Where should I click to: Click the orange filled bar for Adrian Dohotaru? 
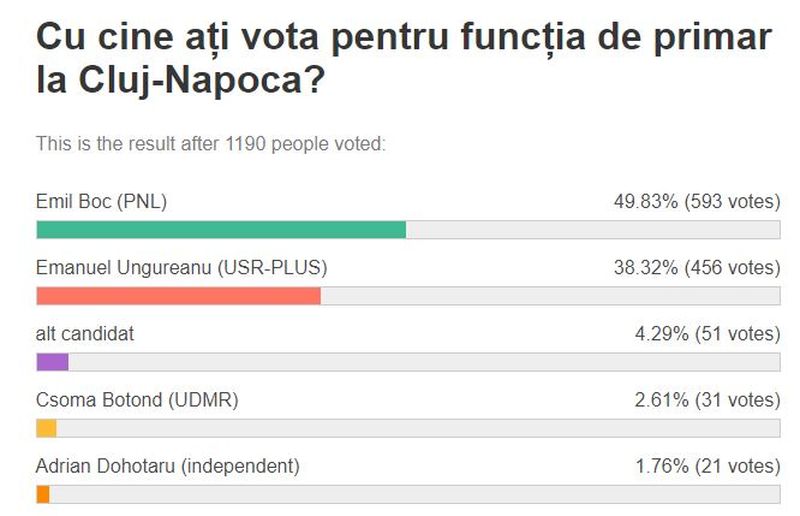(x=43, y=494)
